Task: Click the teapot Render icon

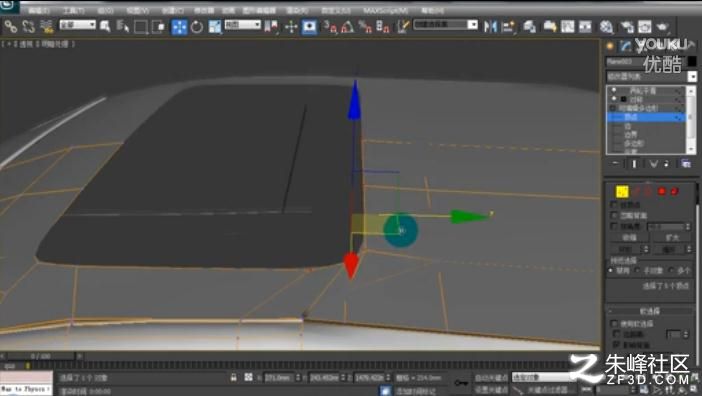Action: click(x=662, y=26)
